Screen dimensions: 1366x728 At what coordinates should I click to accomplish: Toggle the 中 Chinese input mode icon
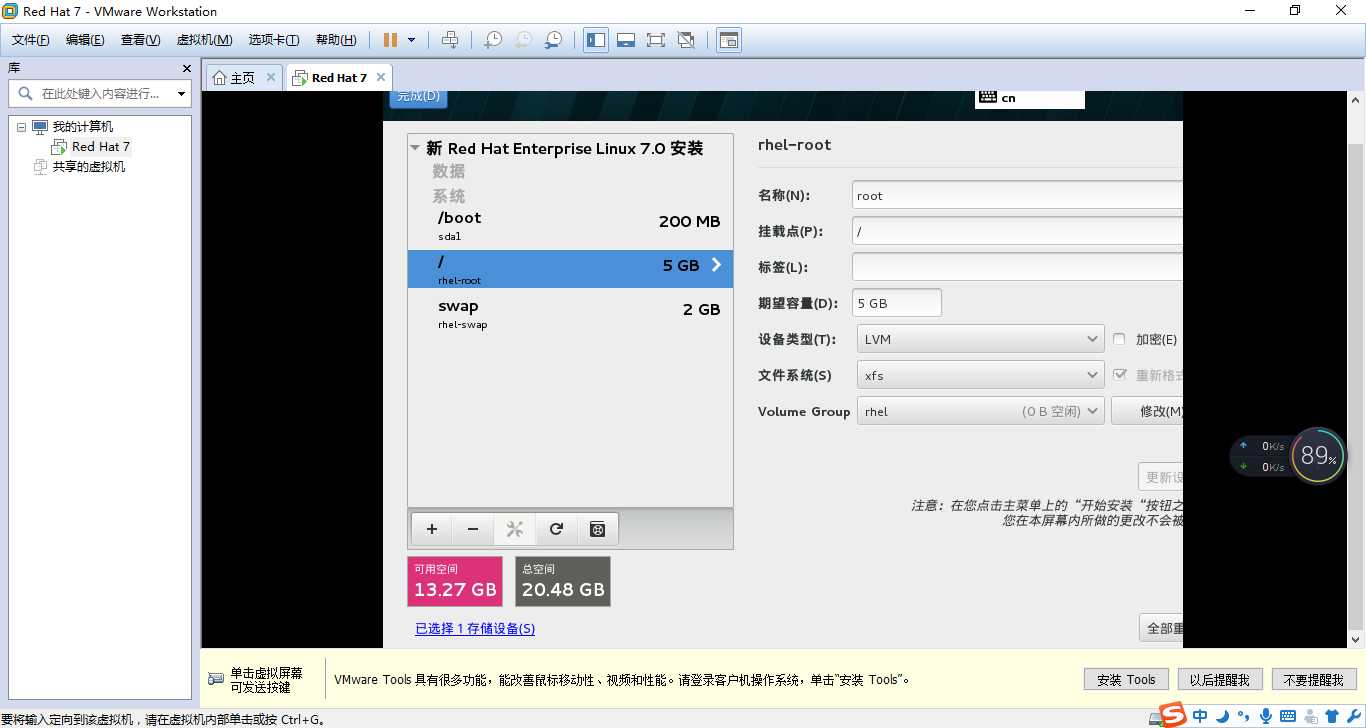point(1200,716)
